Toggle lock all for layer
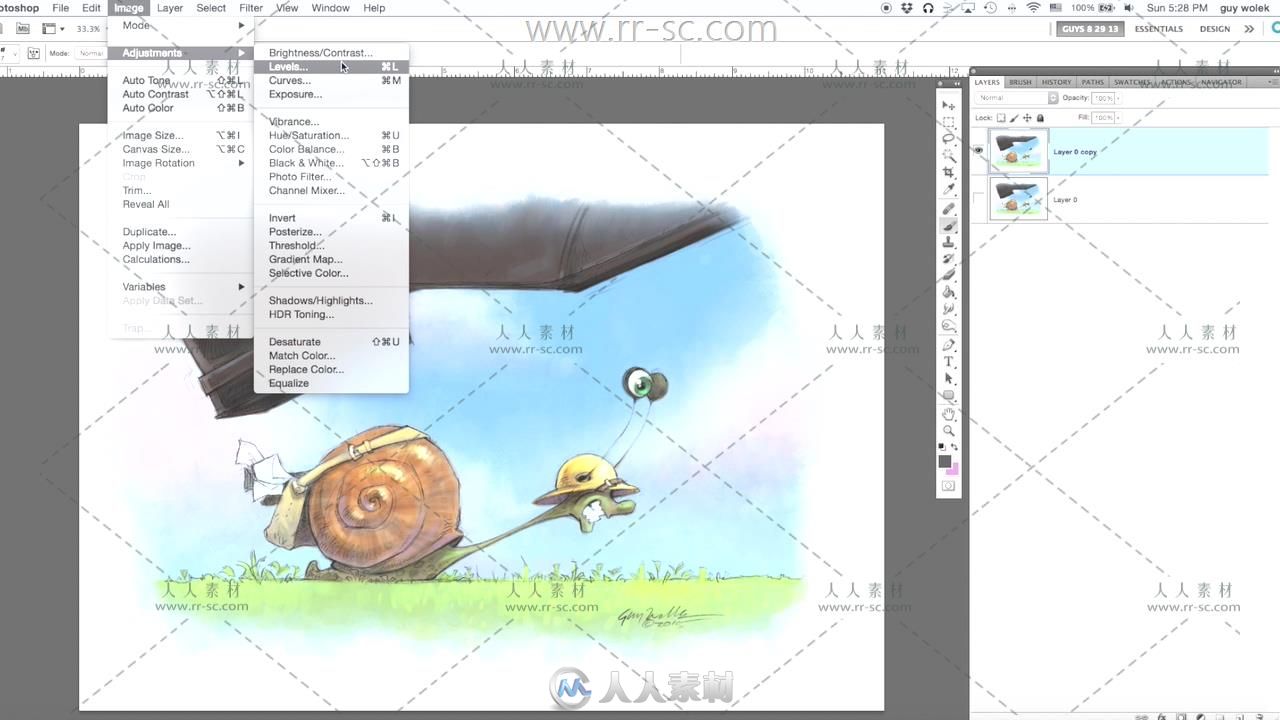 (x=1040, y=118)
